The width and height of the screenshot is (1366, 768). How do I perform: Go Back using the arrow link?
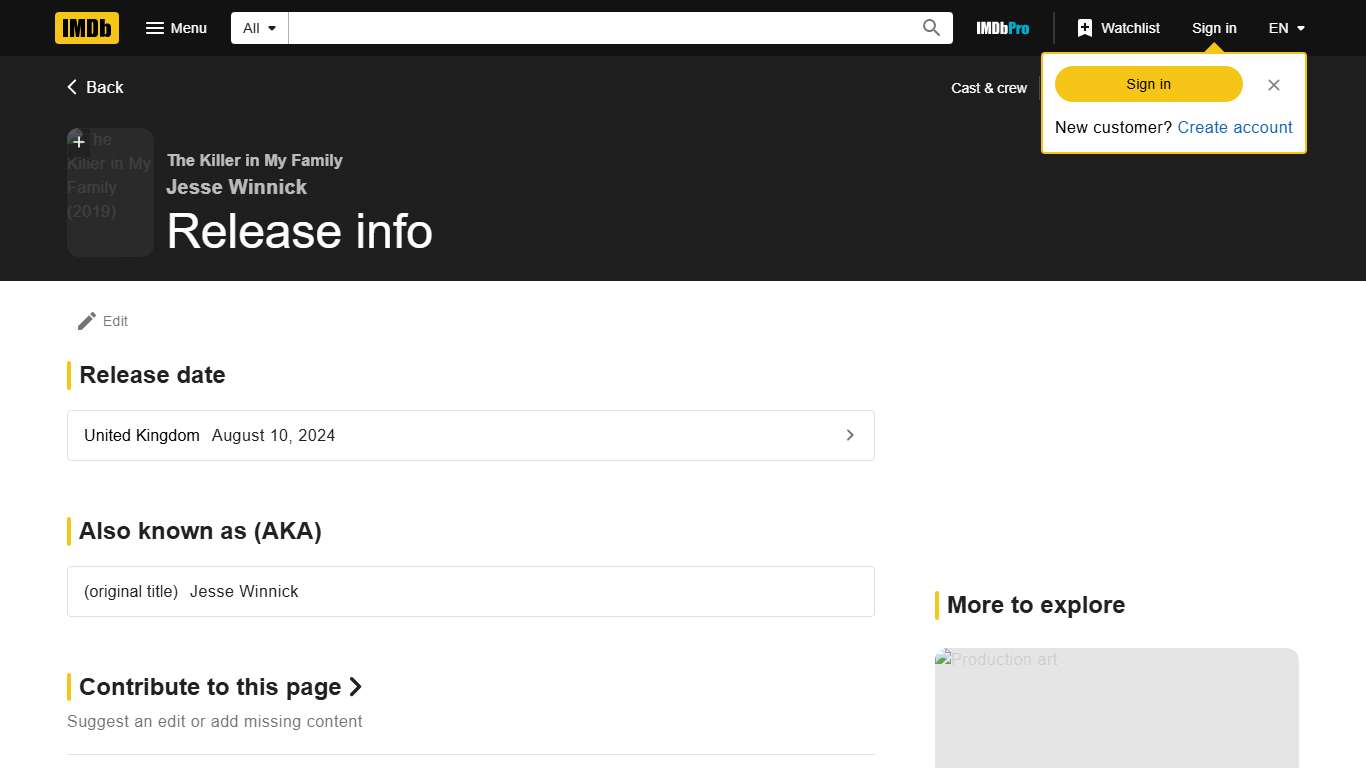tap(95, 87)
